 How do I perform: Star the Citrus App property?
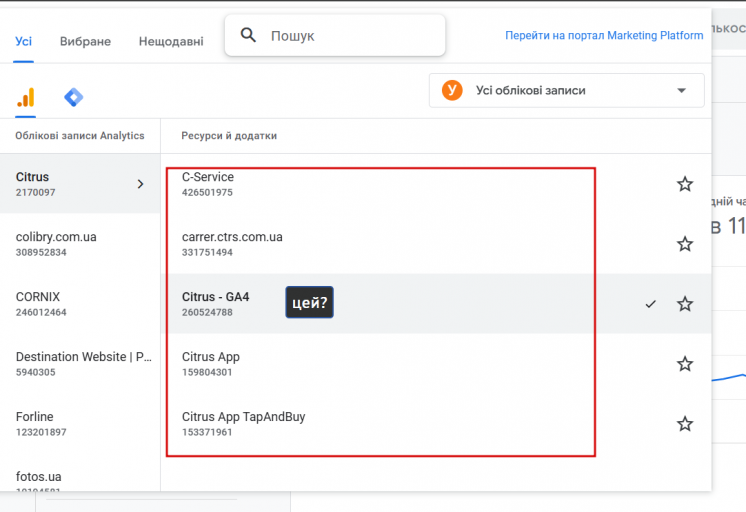click(x=685, y=364)
